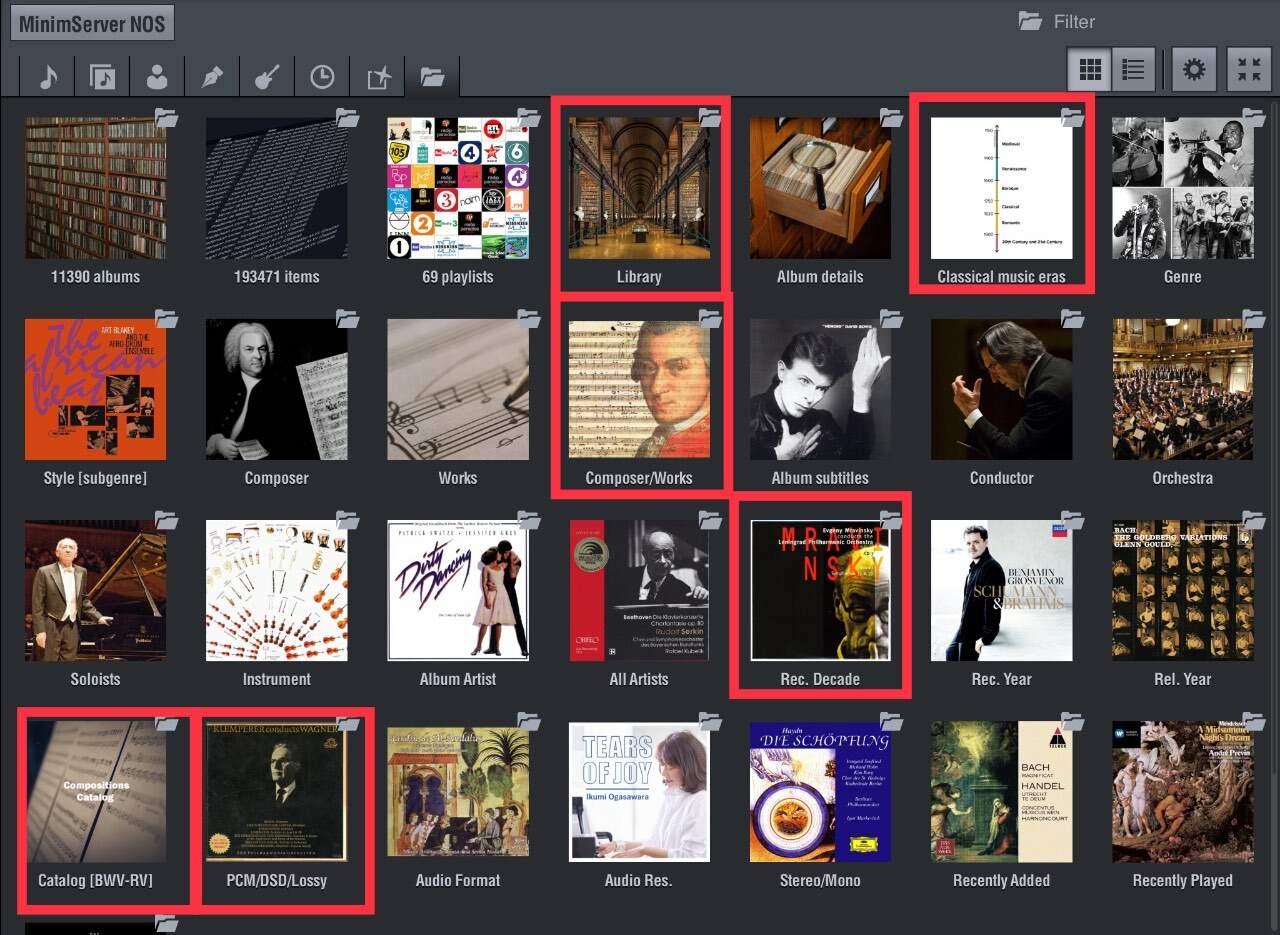Click the 'Album subtitles' label text
The width and height of the screenshot is (1280, 935).
(x=820, y=478)
